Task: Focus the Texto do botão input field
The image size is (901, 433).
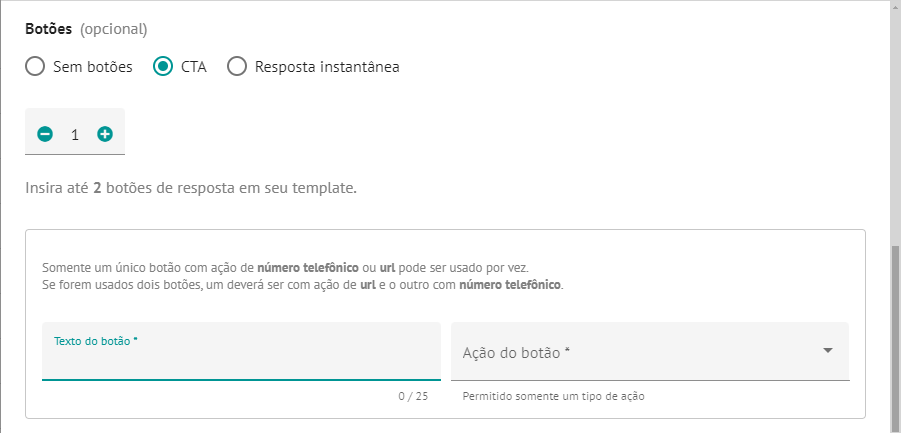Action: (241, 351)
